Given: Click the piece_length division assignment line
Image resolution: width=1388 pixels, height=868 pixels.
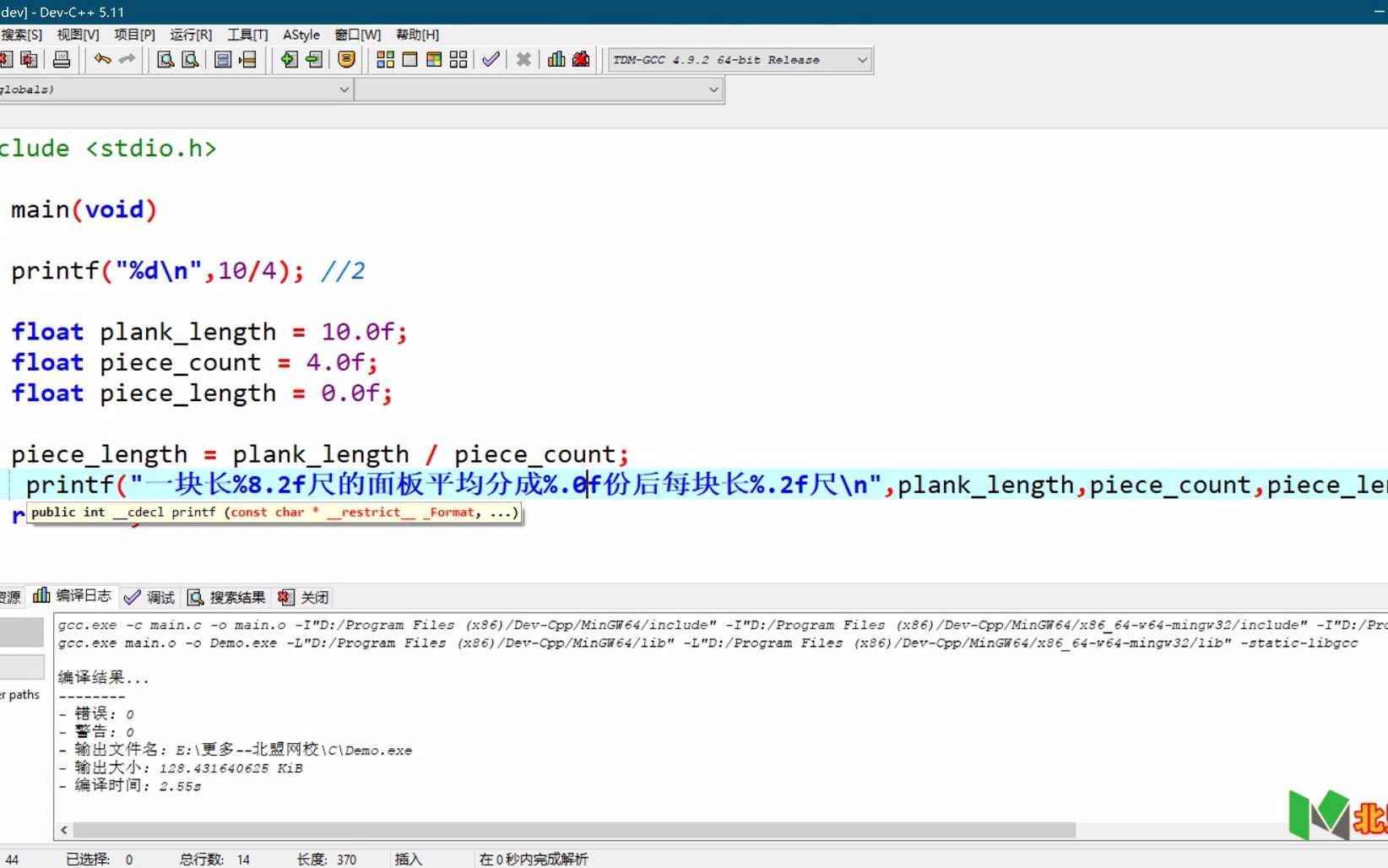Looking at the screenshot, I should [320, 454].
